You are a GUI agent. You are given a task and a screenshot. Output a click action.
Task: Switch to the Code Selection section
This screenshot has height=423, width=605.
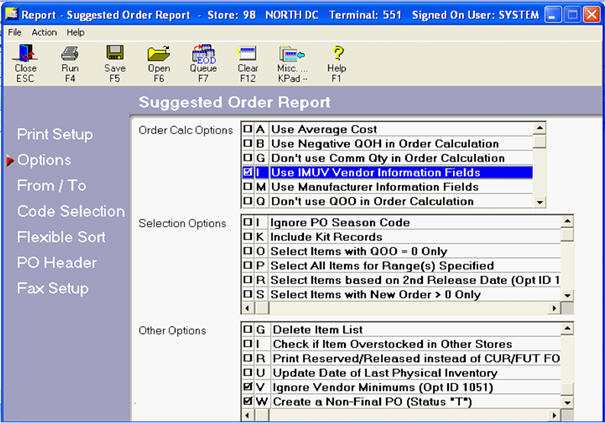[71, 211]
